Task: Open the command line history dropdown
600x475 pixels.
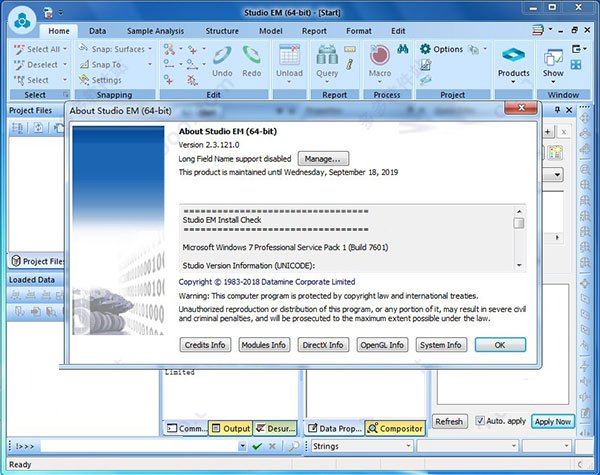Action: (x=242, y=446)
